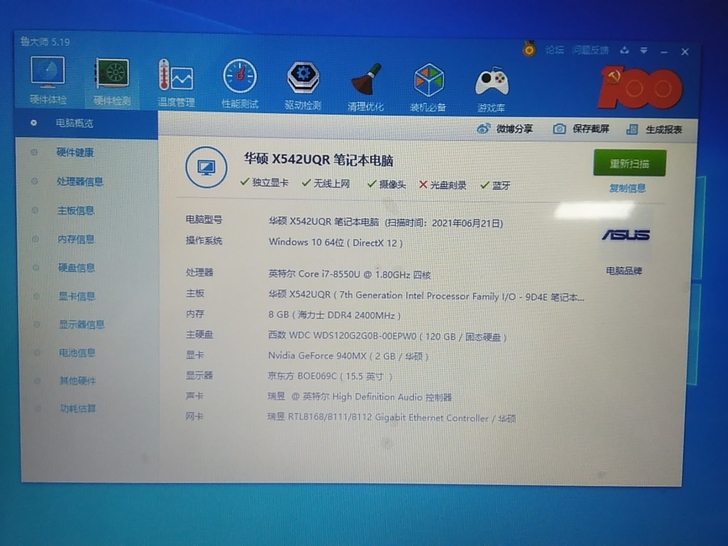This screenshot has width=728, height=546.
Task: Click the Nvidia GeForce 940MX value
Action: [348, 356]
